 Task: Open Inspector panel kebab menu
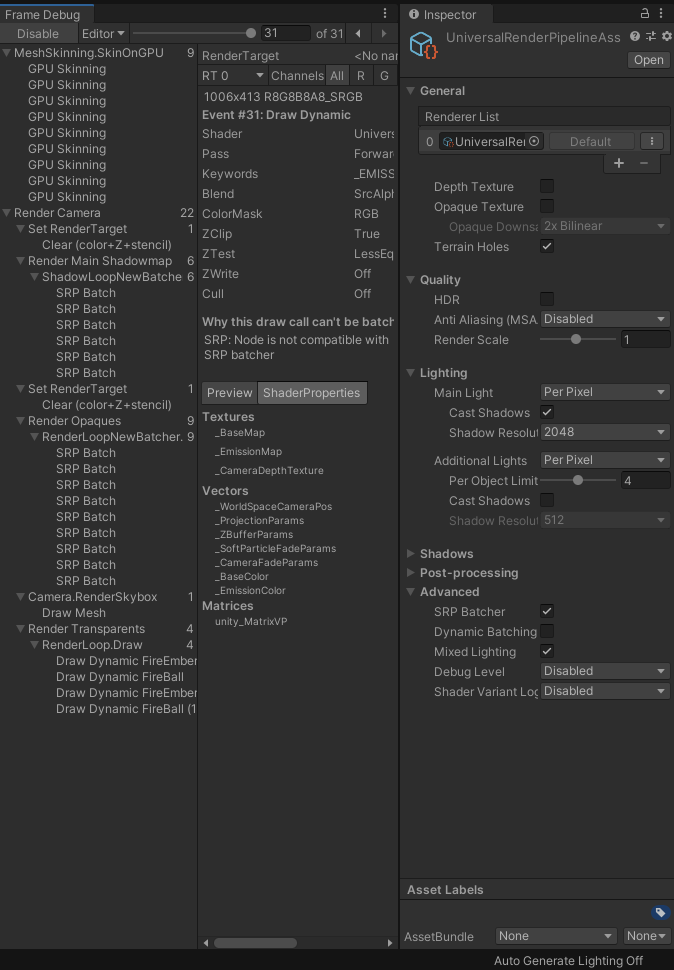click(x=661, y=13)
